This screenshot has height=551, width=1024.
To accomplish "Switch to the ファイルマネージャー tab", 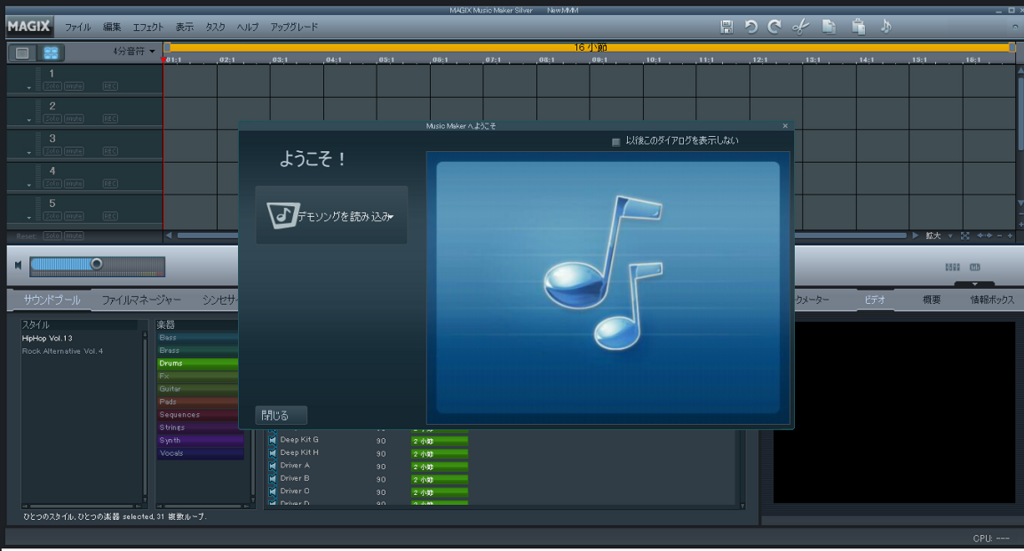I will (141, 300).
